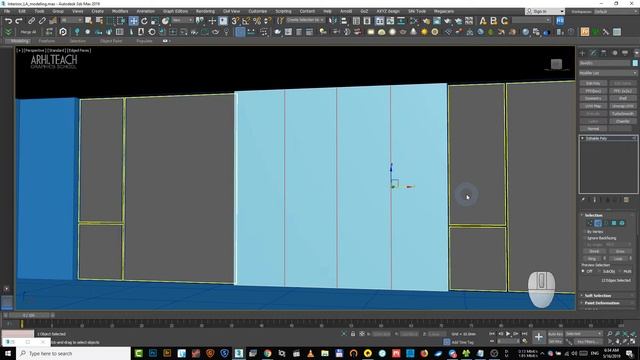Open the Create tab in command panel
Screen dimensions: 640x360
tap(582, 53)
